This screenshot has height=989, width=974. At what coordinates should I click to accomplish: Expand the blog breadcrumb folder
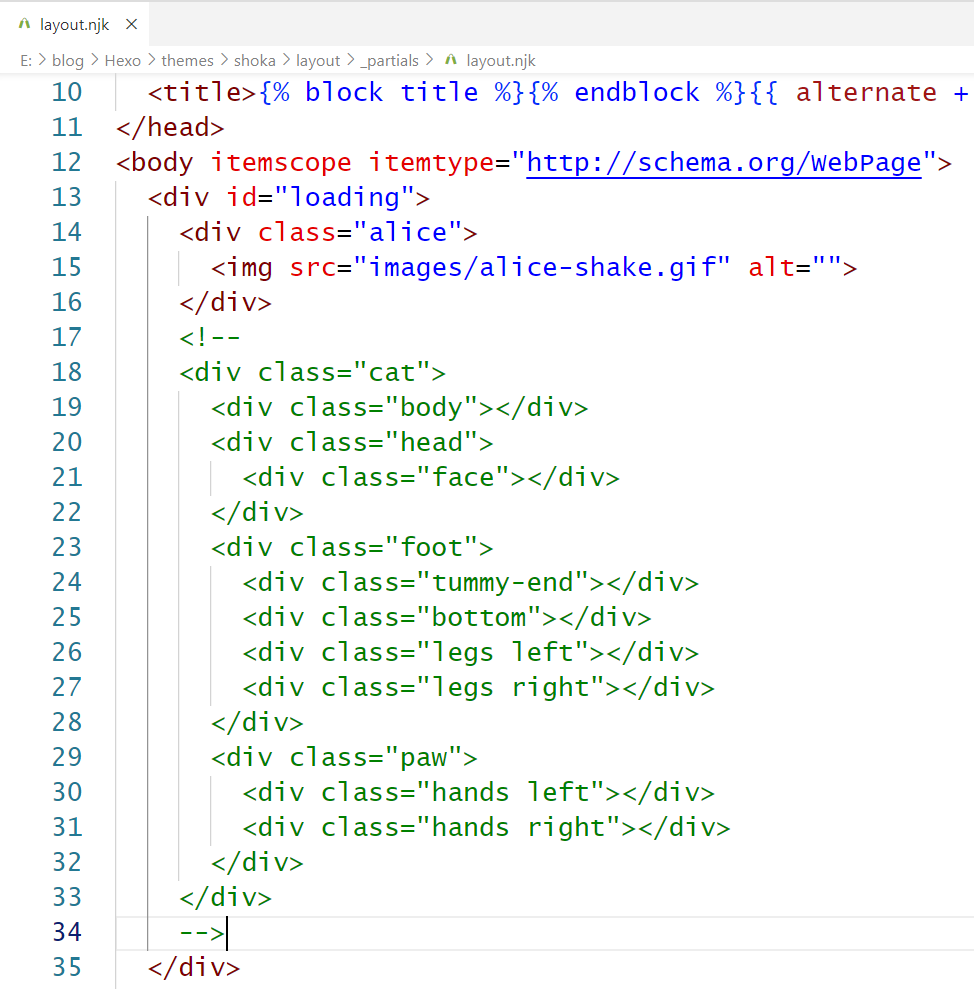coord(68,60)
